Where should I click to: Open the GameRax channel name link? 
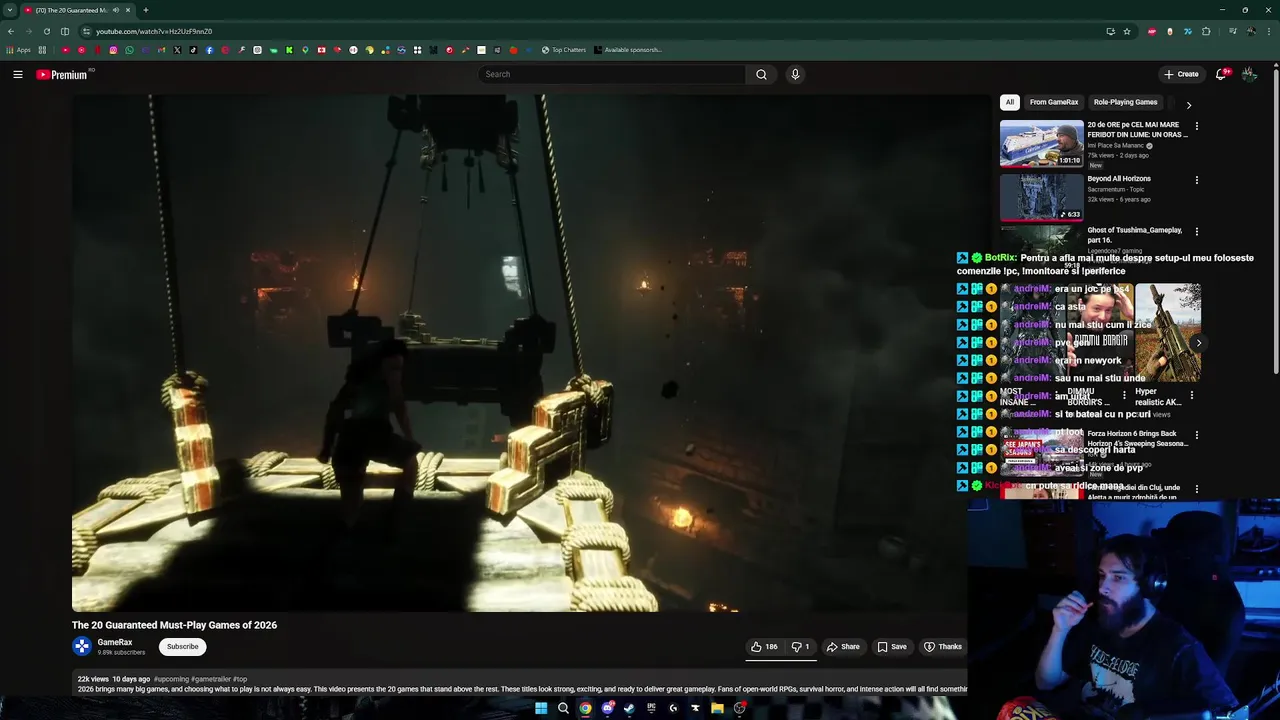coord(115,642)
